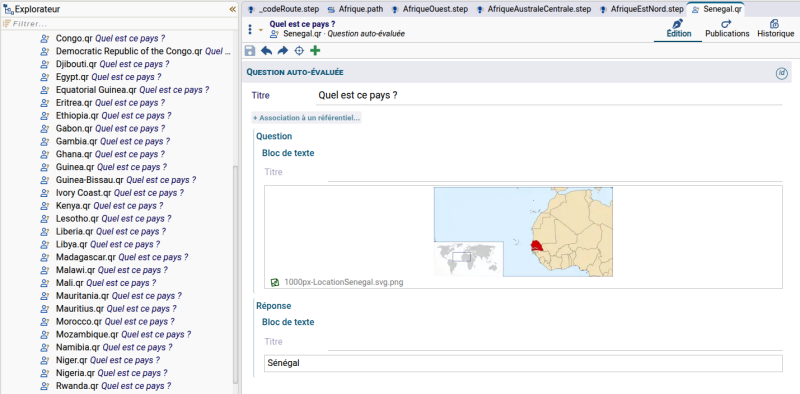Open Malawi.qr question
The height and width of the screenshot is (394, 800).
click(x=104, y=270)
